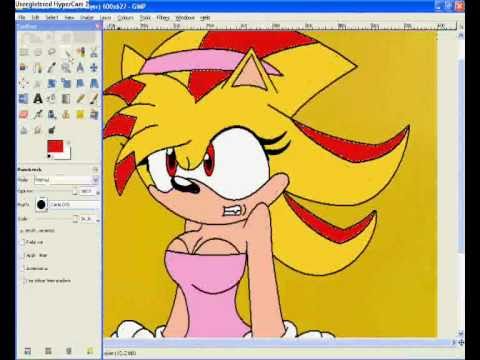
Task: Click the red foreground color swatch
Action: (x=55, y=146)
